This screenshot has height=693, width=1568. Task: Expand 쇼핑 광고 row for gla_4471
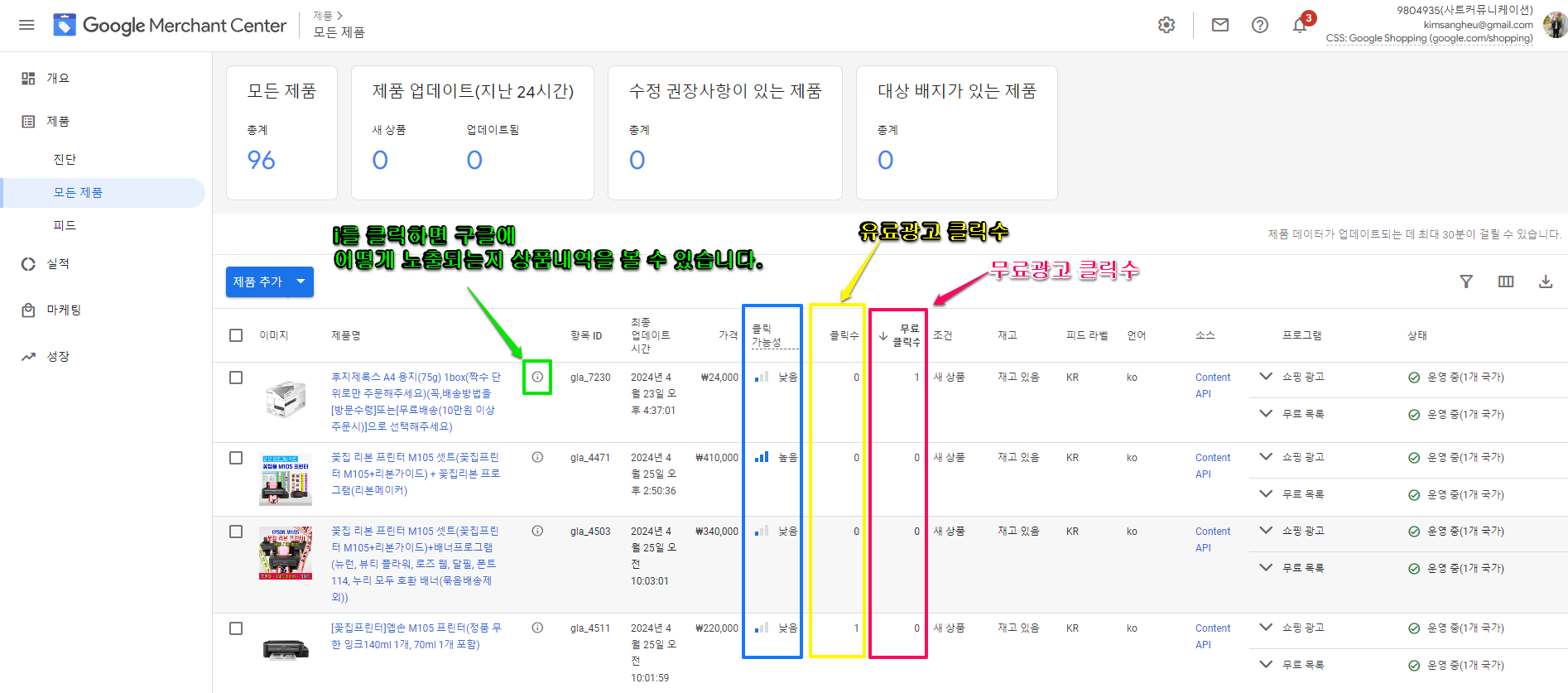coord(1266,456)
